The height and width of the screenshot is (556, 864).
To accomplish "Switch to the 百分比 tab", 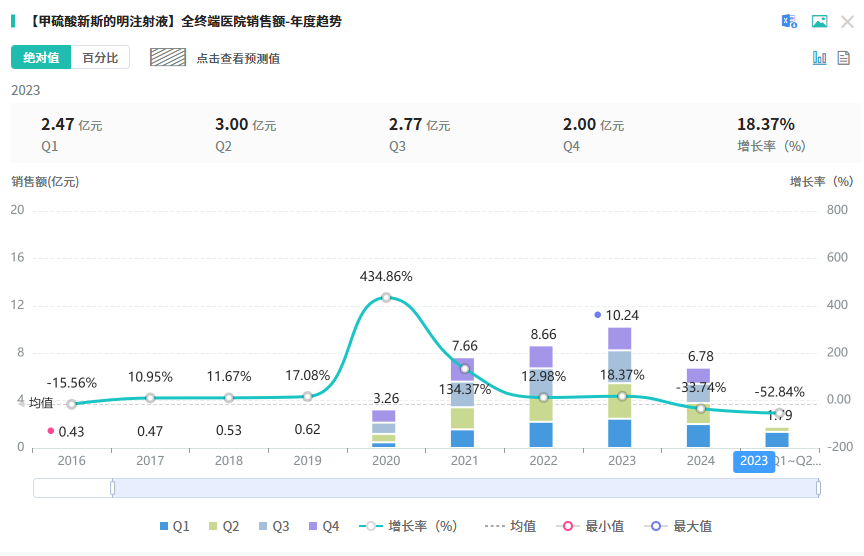I will tap(100, 58).
